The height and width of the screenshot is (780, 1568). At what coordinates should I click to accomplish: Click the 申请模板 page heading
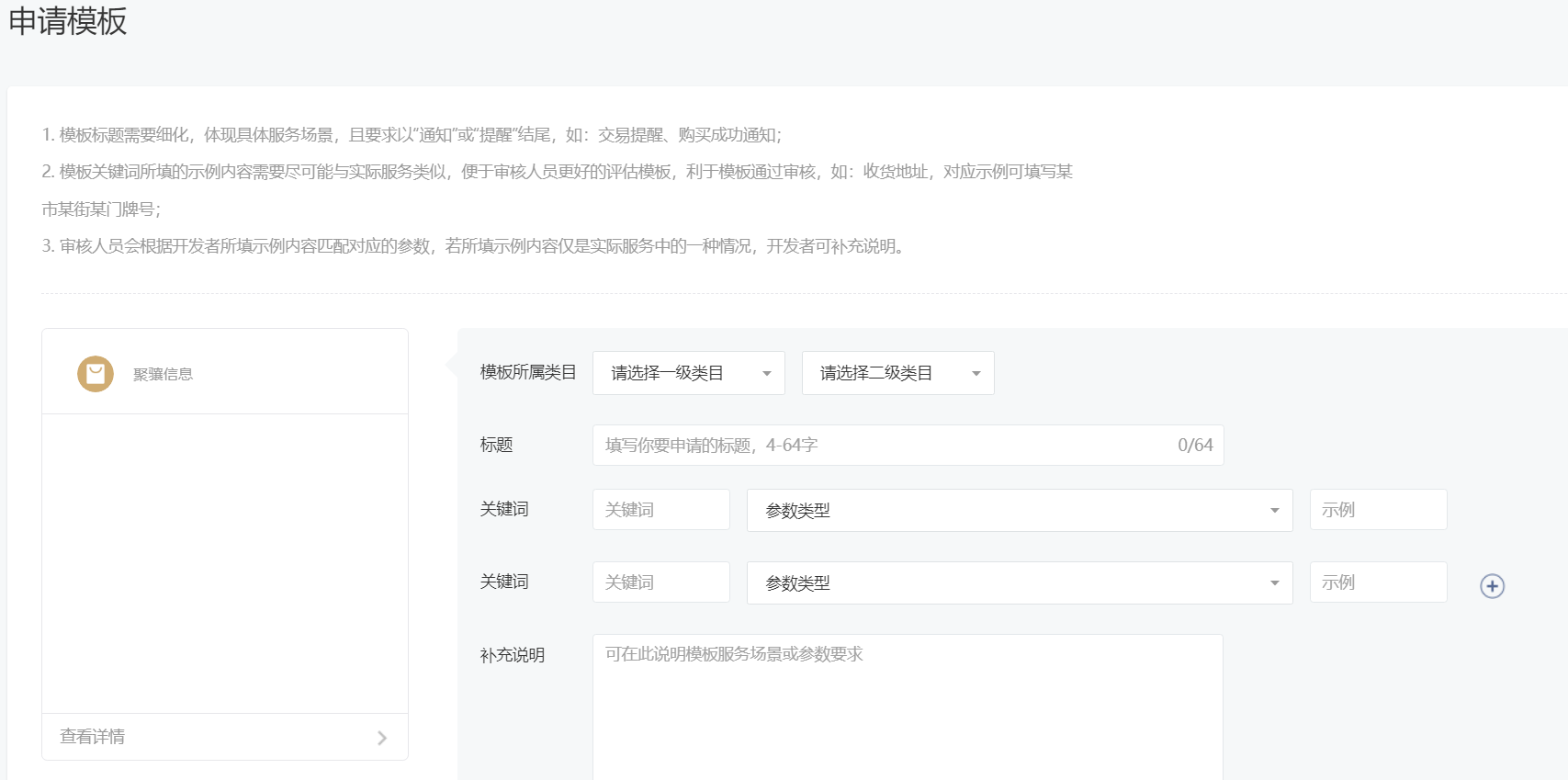point(68,20)
